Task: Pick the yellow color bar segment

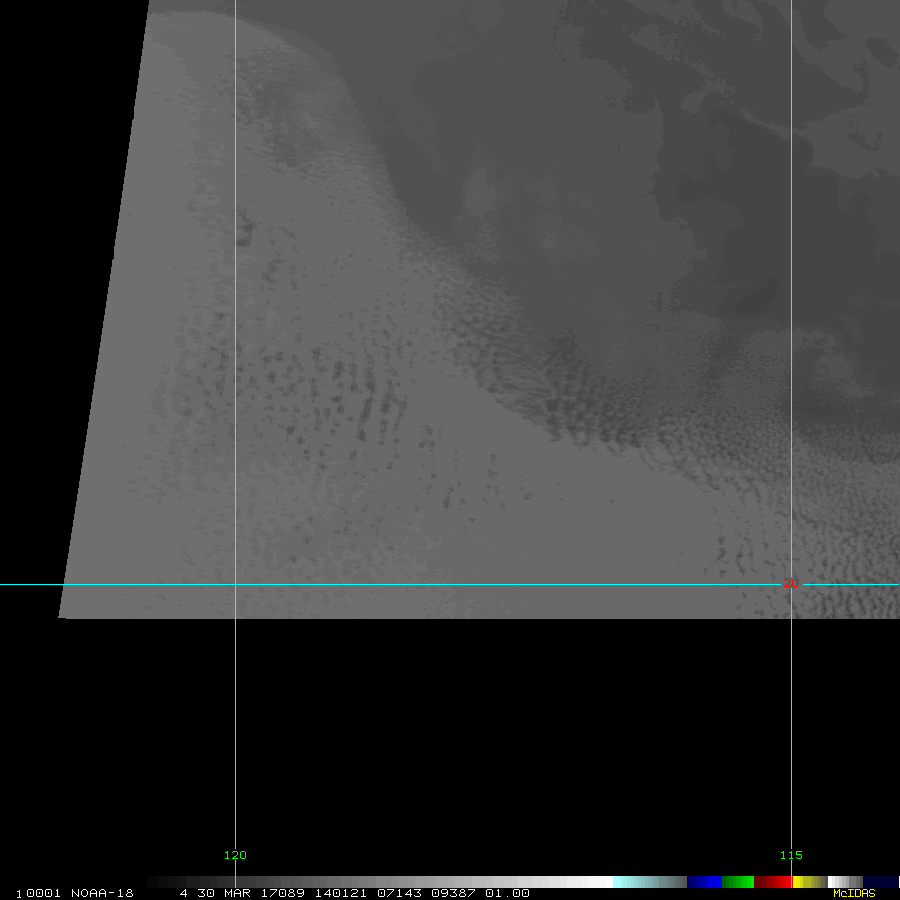Action: [803, 882]
